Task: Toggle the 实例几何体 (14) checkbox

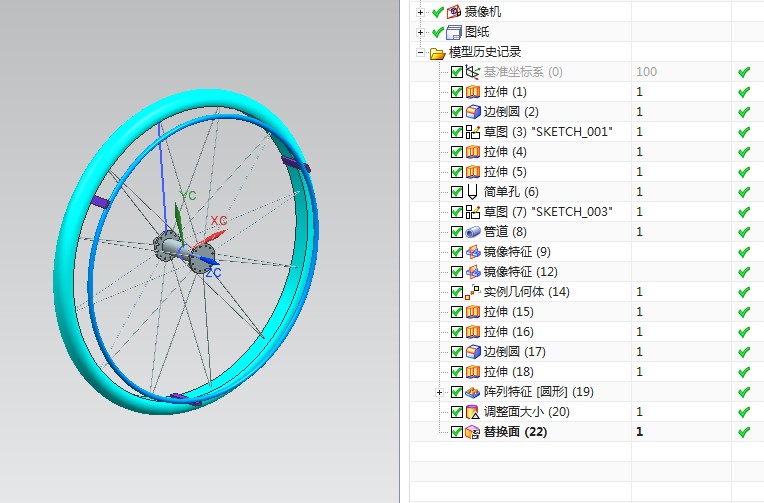Action: [457, 292]
